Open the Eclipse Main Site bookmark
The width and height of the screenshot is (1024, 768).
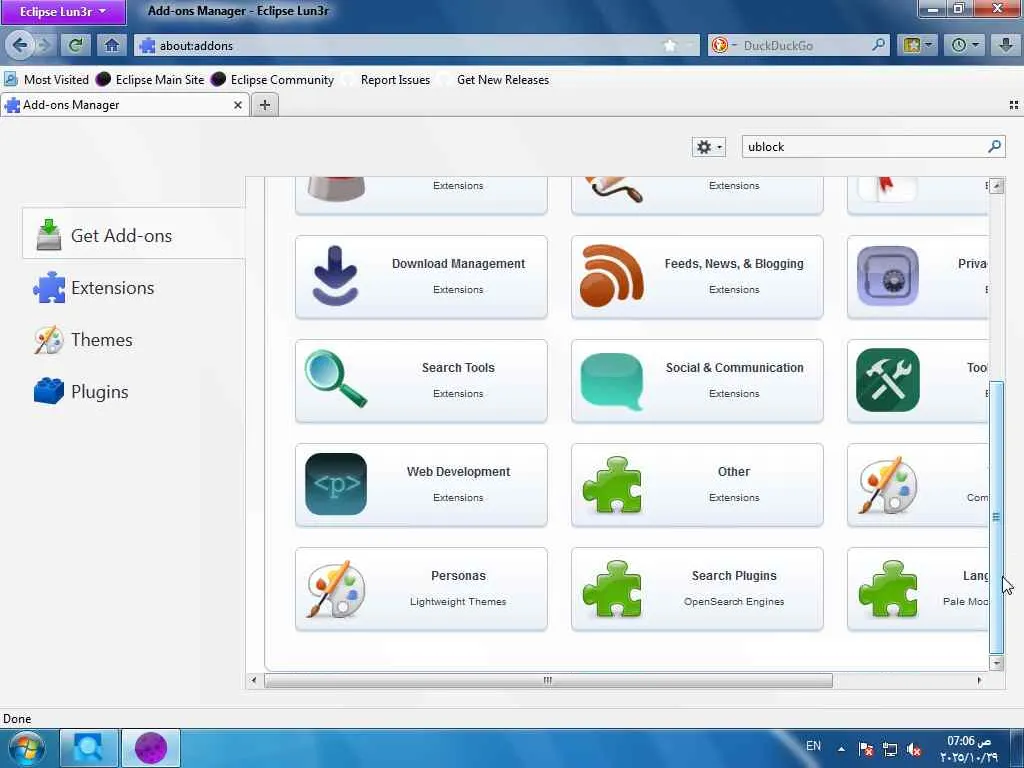150,80
